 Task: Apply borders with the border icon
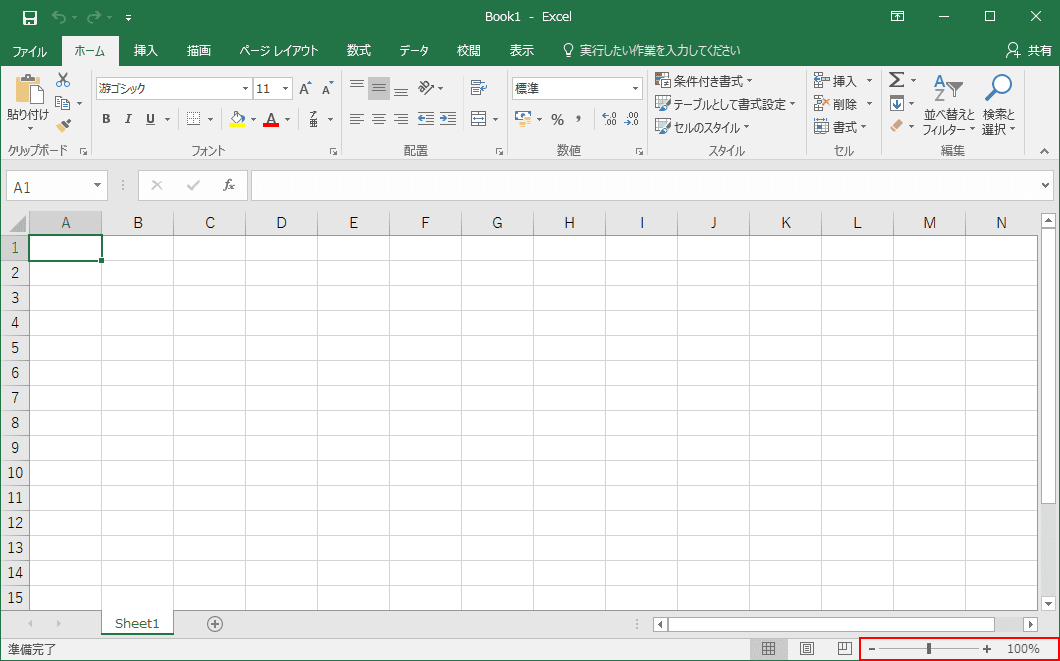(x=193, y=119)
